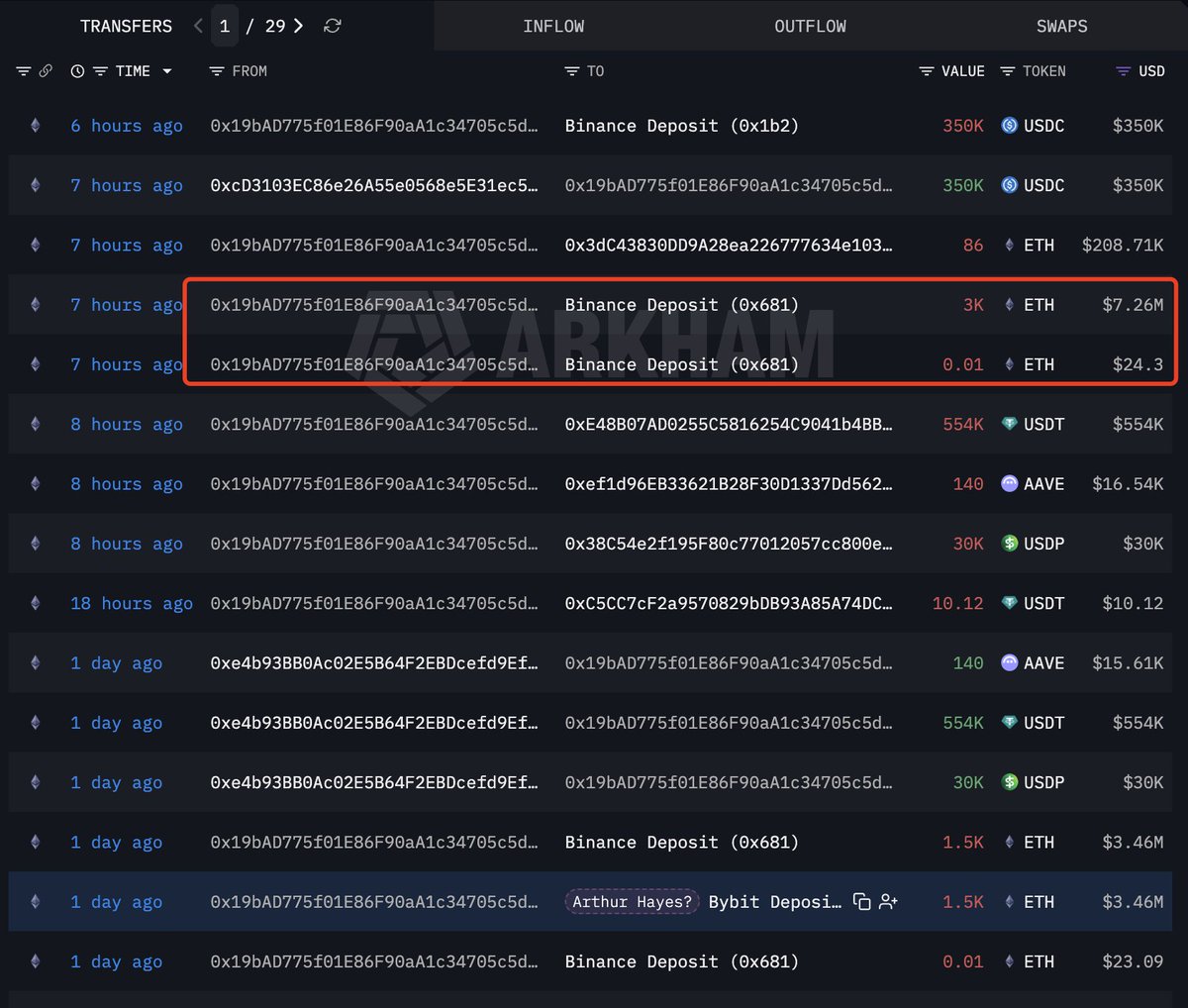Go to previous transfers page
Screen dimensions: 1188x1008
(198, 26)
